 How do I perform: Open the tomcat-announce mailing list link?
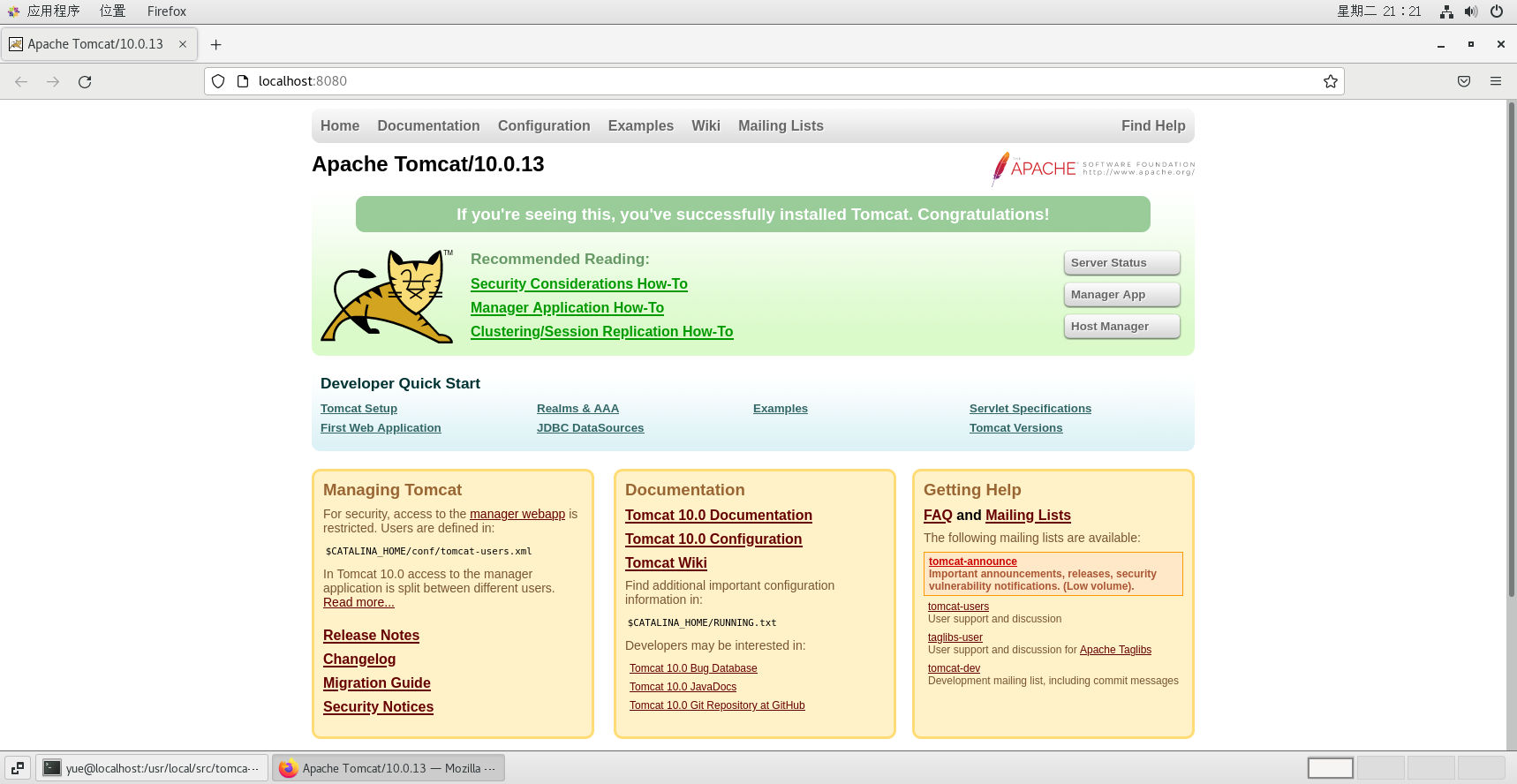(x=972, y=562)
